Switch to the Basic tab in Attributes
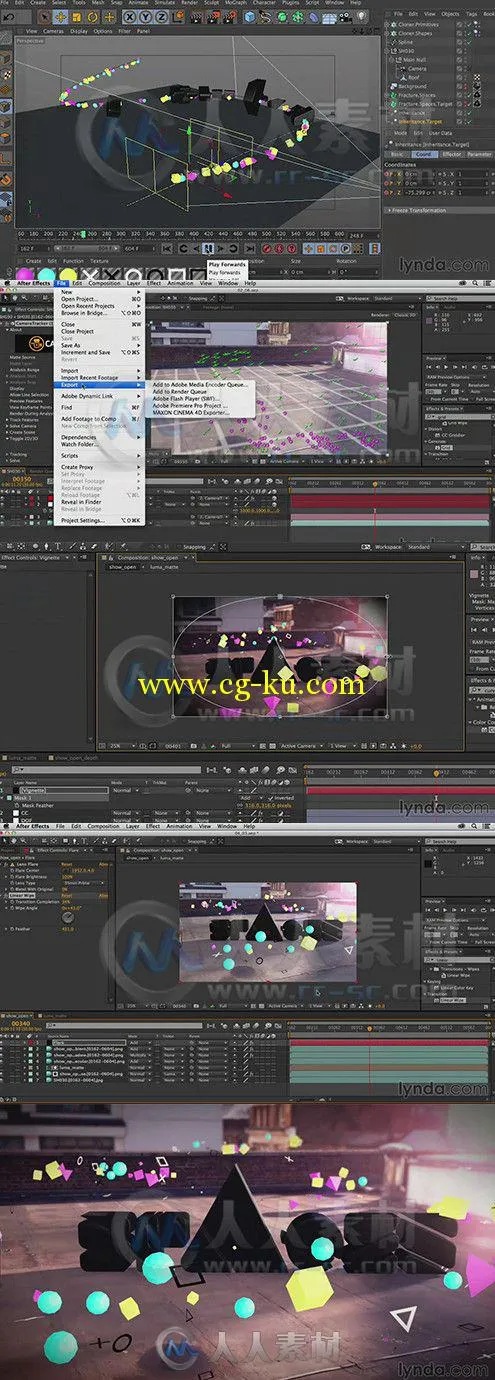495x1380 pixels. tap(398, 155)
